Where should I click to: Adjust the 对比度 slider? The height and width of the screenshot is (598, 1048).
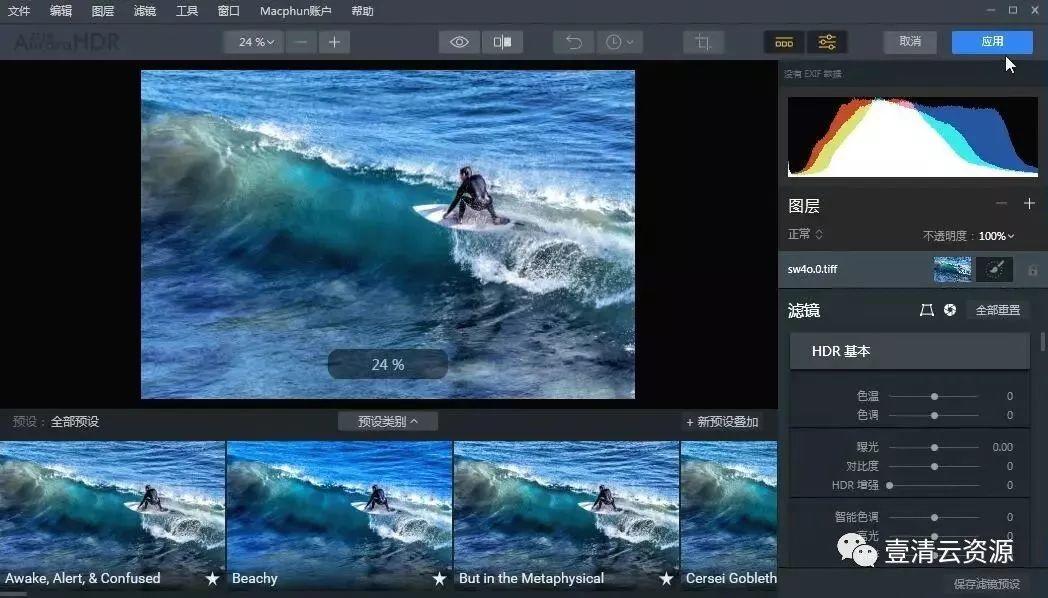click(934, 466)
